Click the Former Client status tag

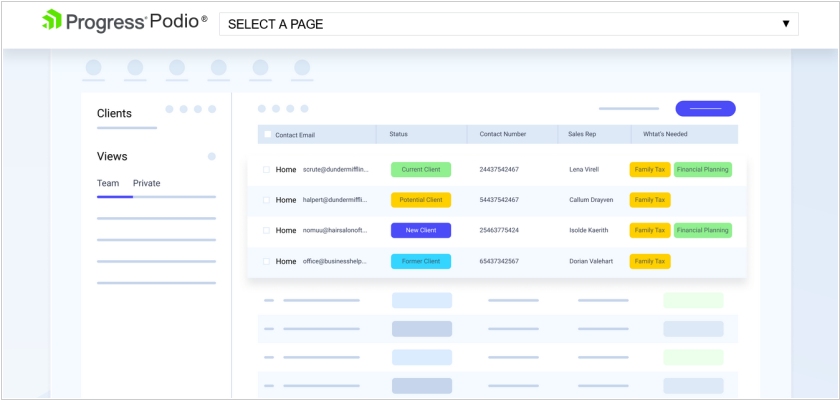pos(421,261)
